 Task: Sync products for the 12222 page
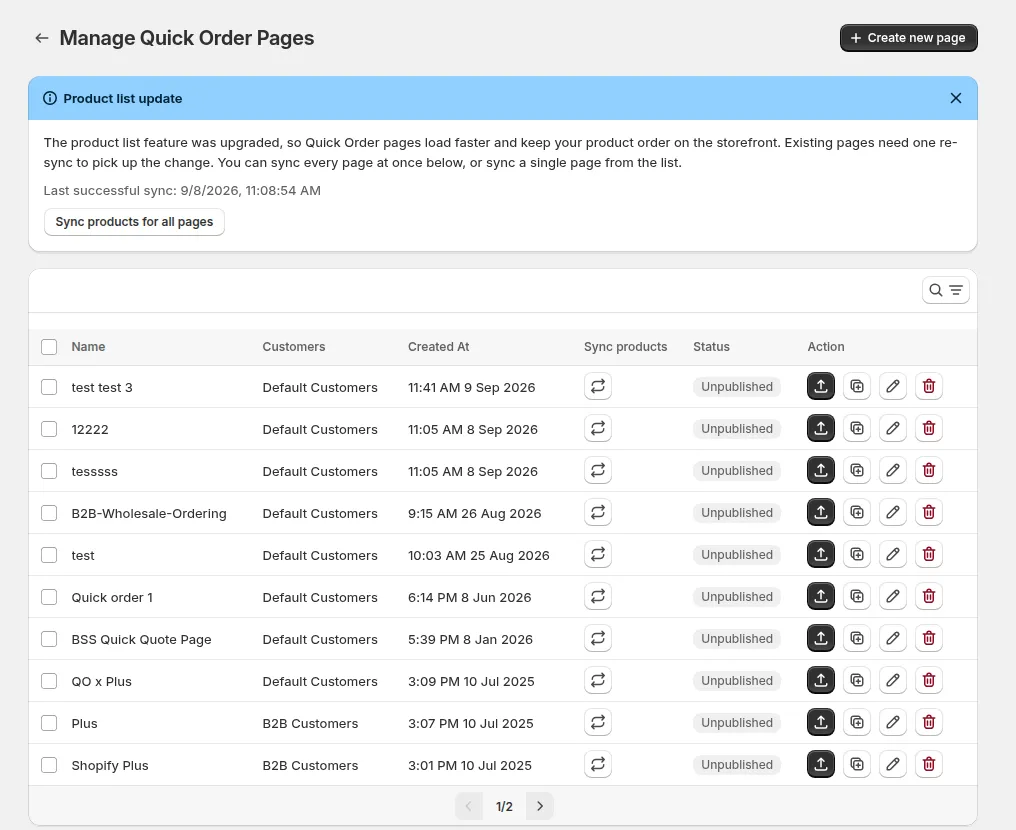(597, 429)
